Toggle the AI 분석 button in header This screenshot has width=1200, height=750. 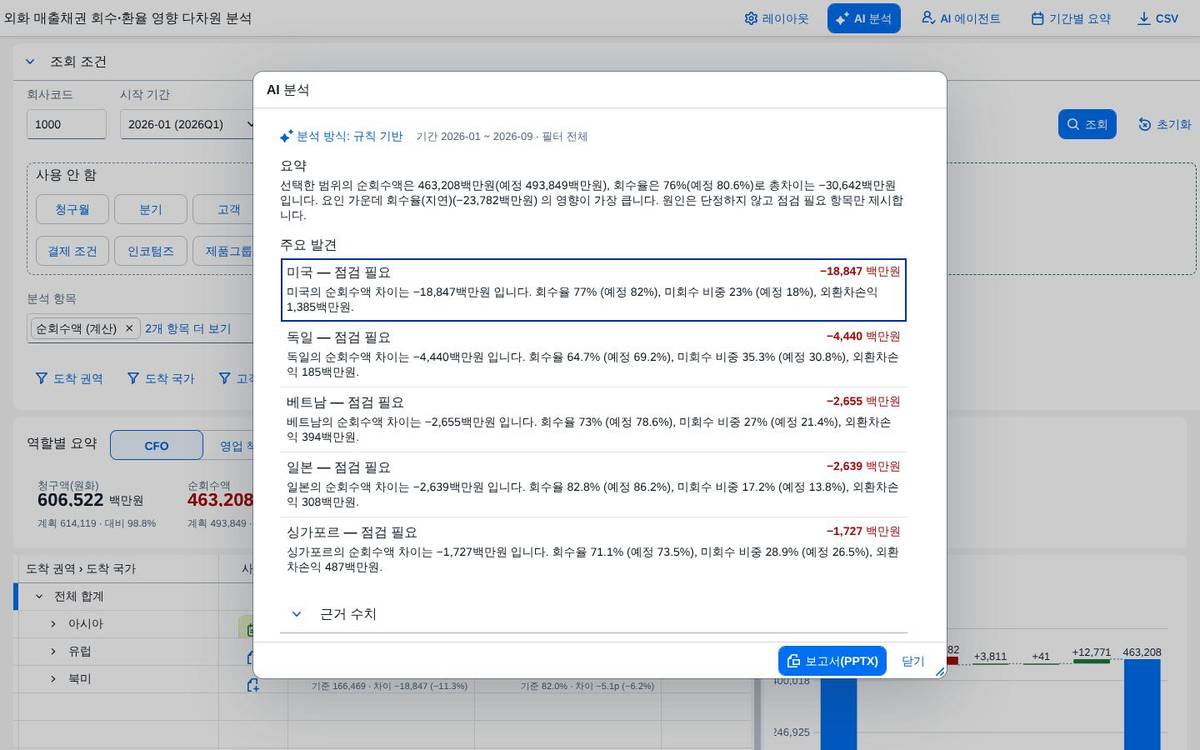tap(864, 18)
